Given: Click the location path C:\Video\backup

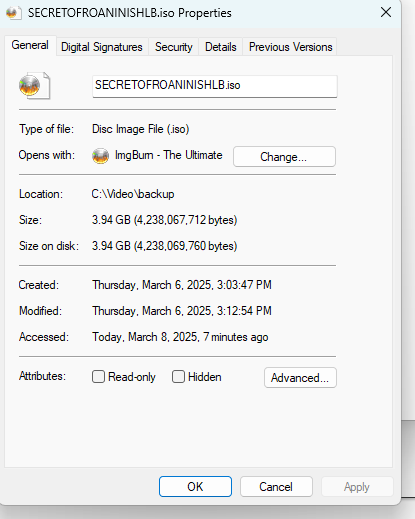Looking at the screenshot, I should [133, 194].
